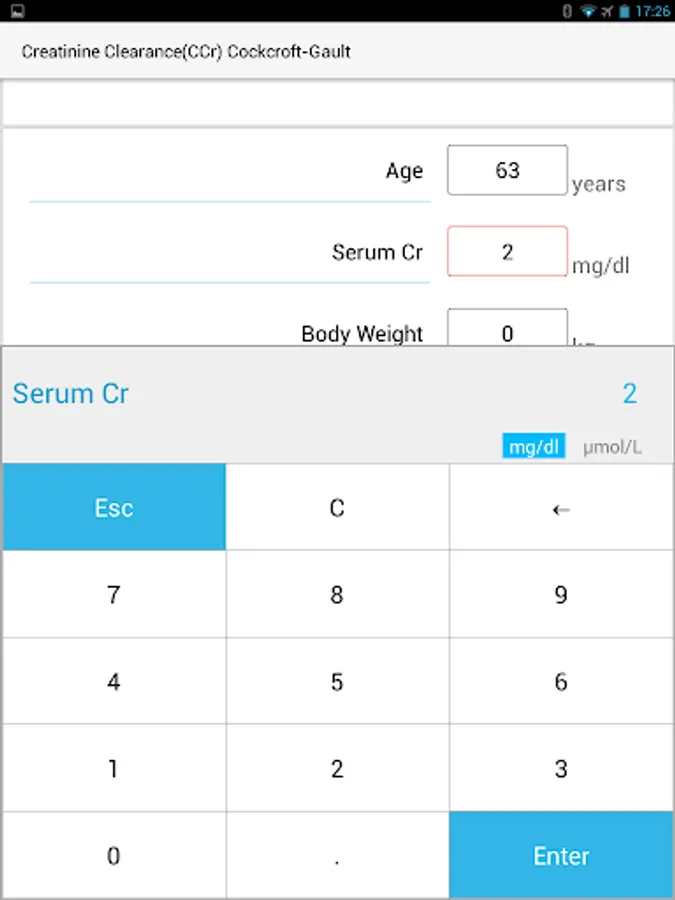The width and height of the screenshot is (675, 900).
Task: Tap the Serum Cr input field
Action: pos(507,252)
